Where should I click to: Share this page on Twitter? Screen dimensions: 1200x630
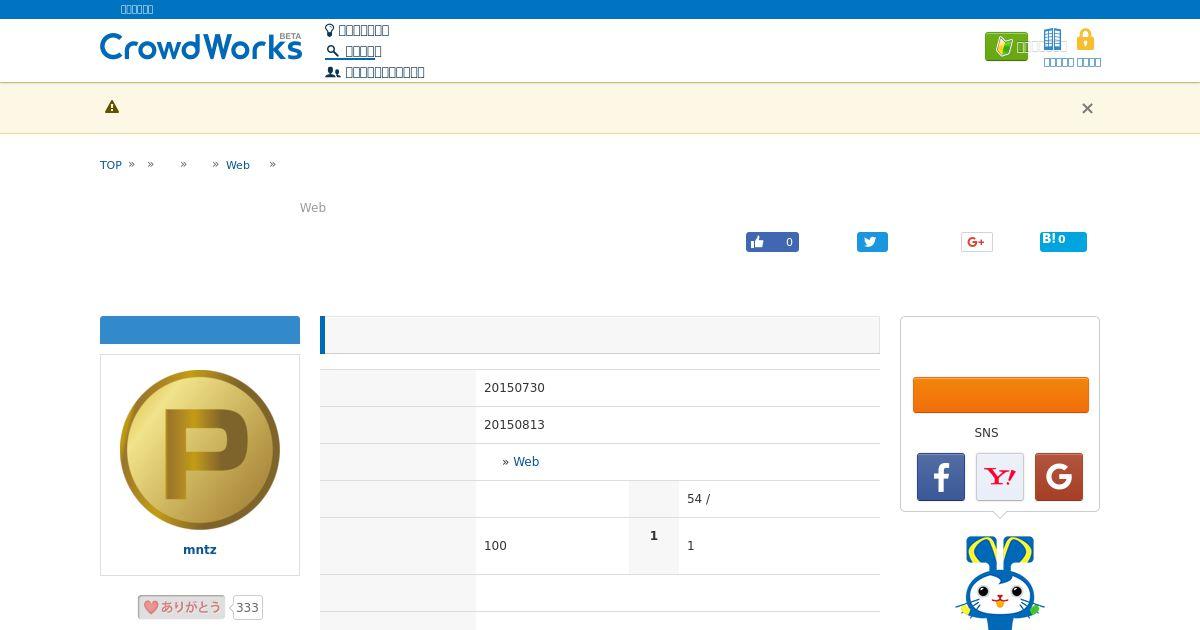point(872,242)
